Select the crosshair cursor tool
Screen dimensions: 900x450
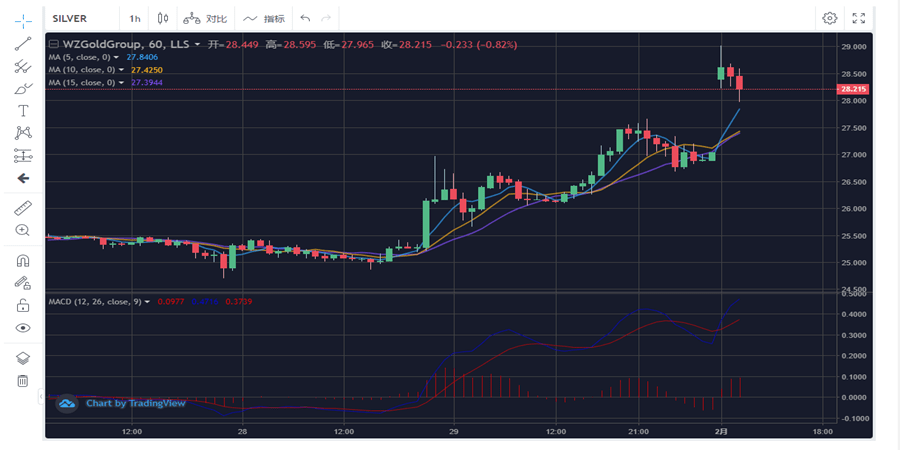tap(23, 19)
